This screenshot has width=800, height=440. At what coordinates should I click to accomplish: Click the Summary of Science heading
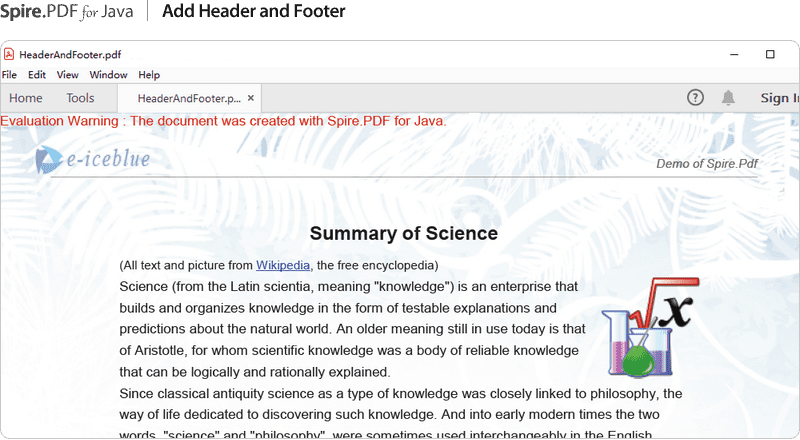click(x=404, y=233)
